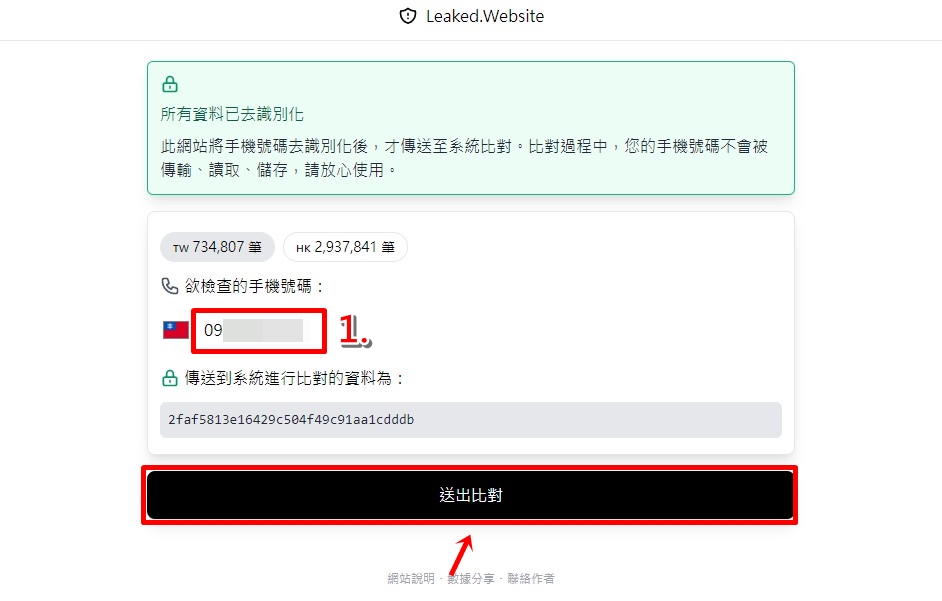The width and height of the screenshot is (942, 601).
Task: Open the 數據分享 footer link
Action: pyautogui.click(x=471, y=578)
